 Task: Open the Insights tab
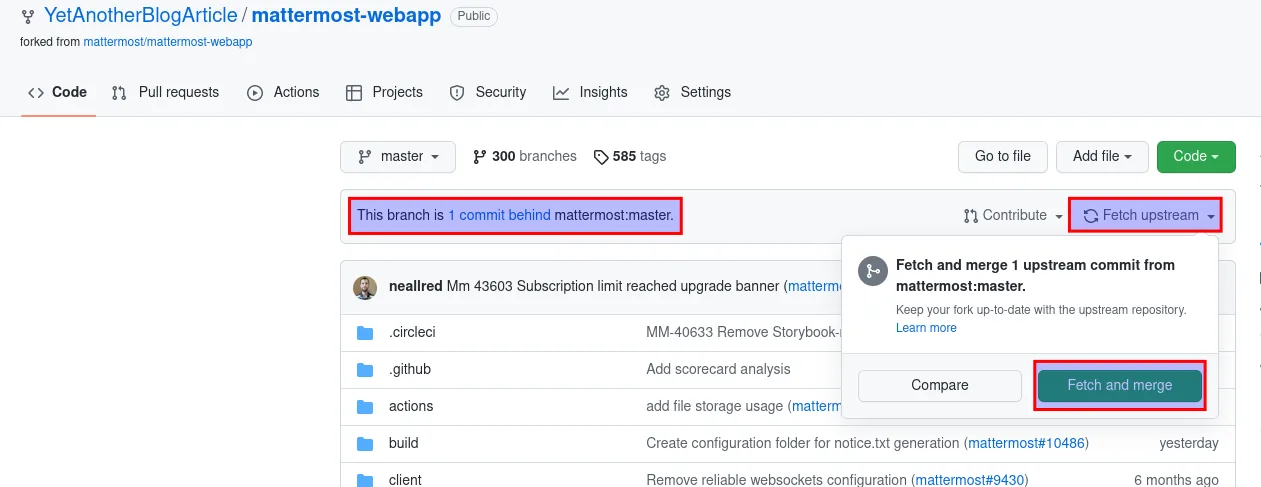(590, 92)
